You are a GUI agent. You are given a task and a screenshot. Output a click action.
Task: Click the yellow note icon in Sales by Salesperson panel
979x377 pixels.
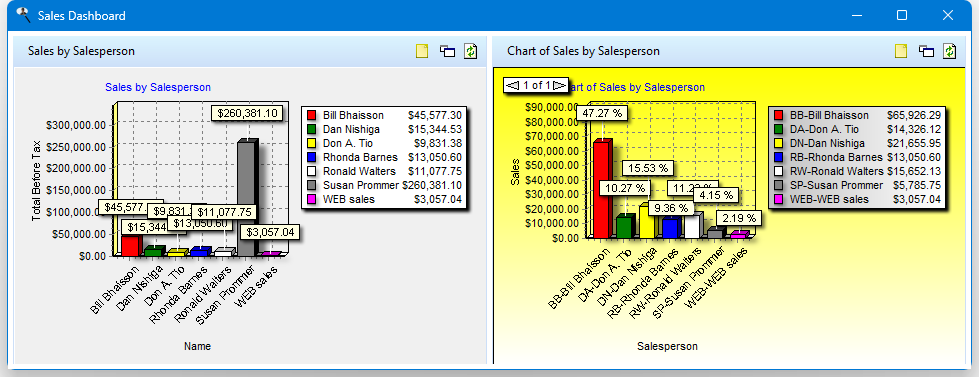click(x=422, y=51)
